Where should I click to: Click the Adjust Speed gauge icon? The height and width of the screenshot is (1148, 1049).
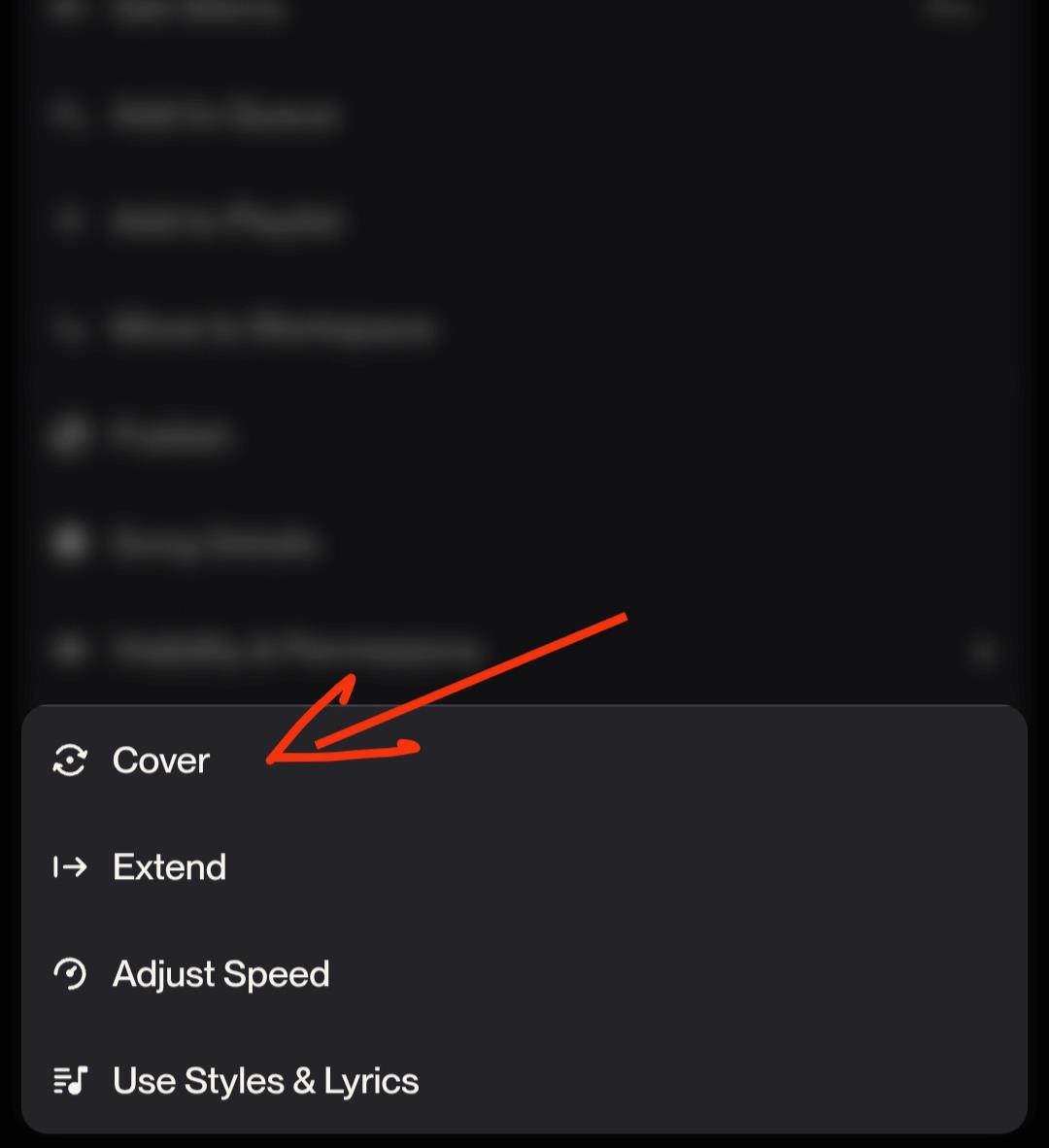[70, 974]
